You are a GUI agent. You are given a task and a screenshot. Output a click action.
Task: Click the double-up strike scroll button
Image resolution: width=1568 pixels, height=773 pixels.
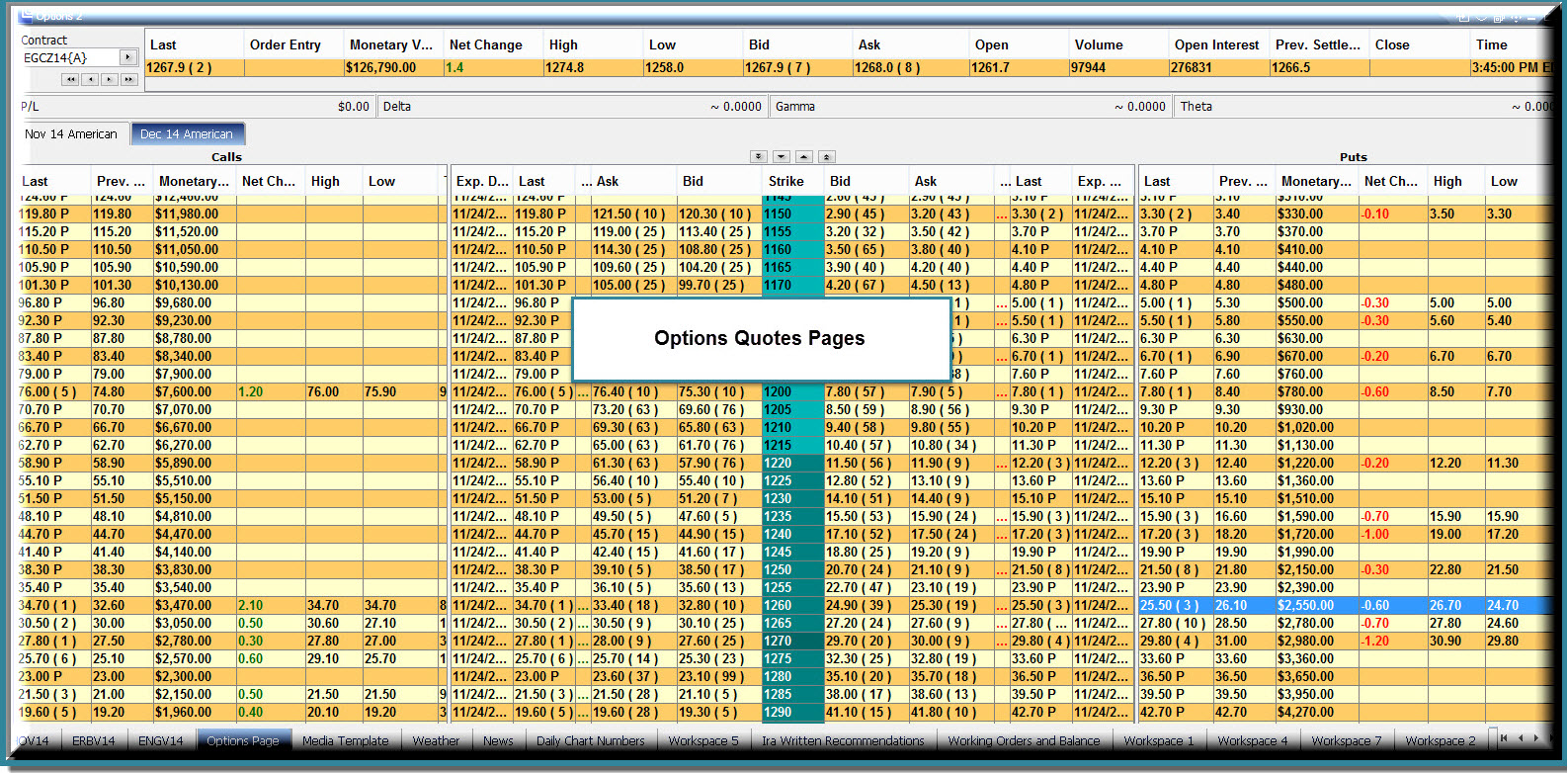click(x=827, y=157)
